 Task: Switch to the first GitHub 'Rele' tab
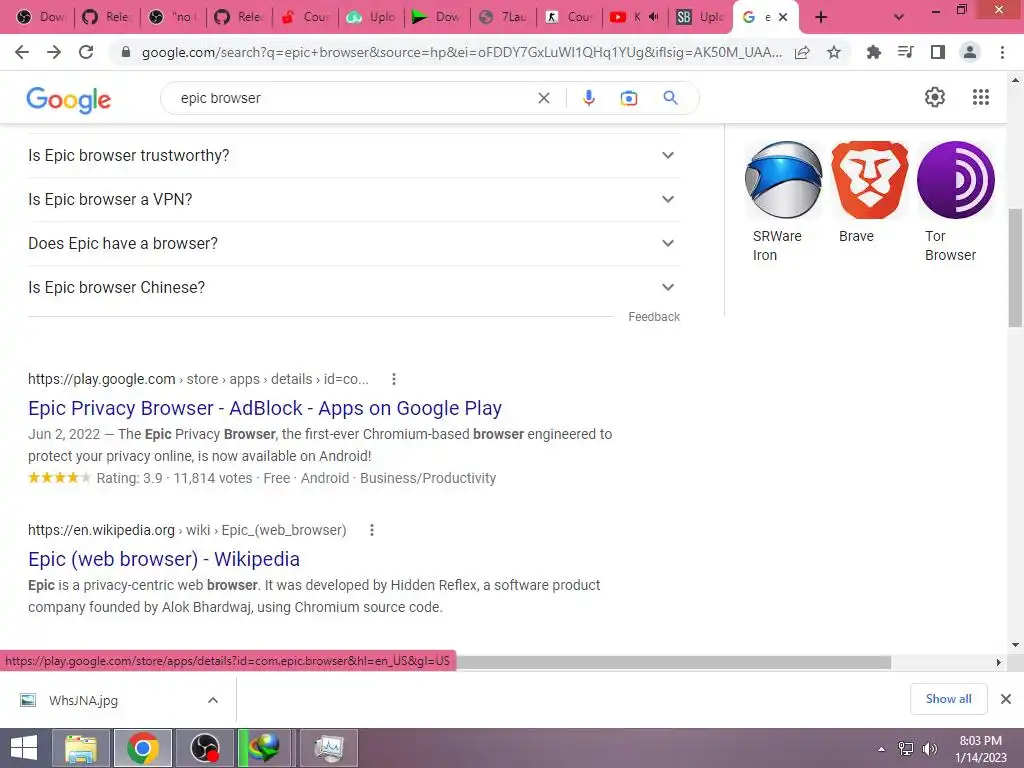tap(107, 17)
